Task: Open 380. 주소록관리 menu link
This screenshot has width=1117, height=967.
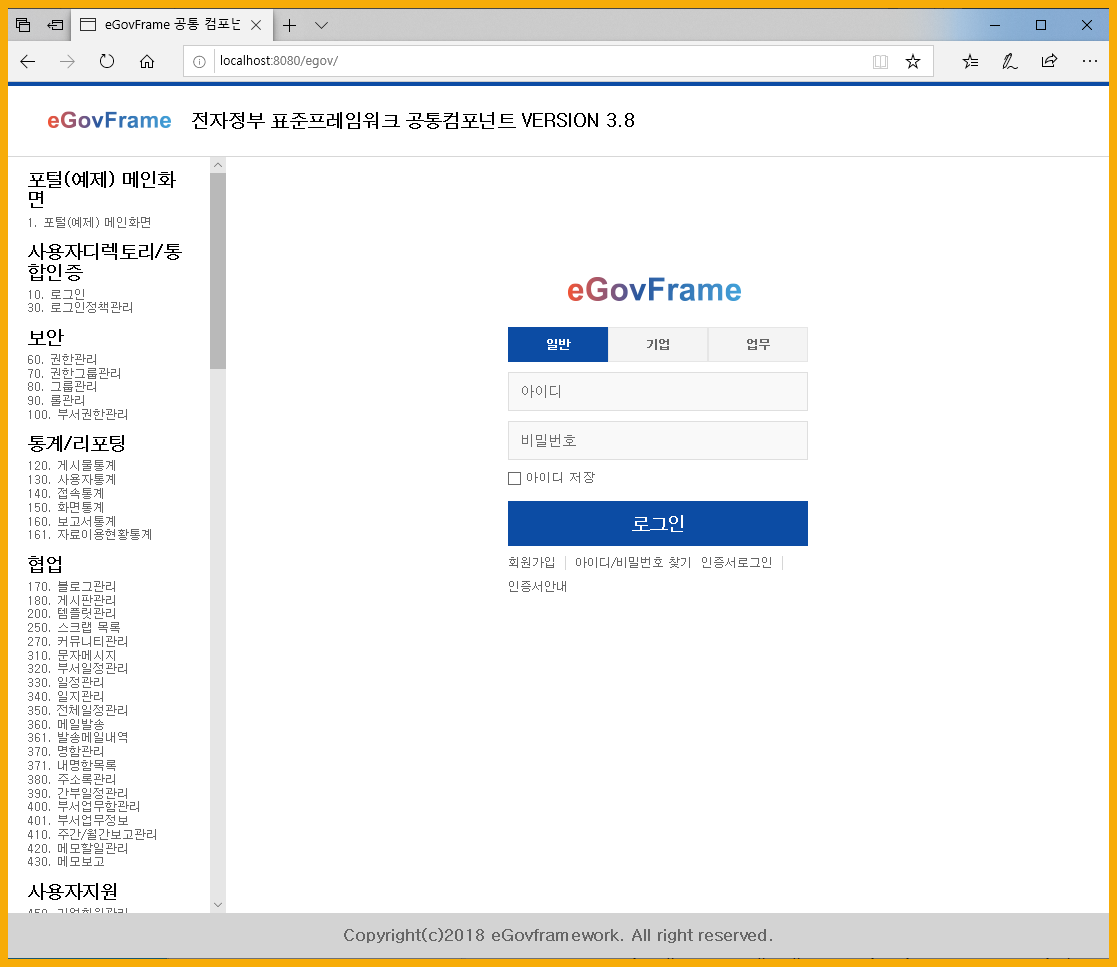Action: pos(71,779)
